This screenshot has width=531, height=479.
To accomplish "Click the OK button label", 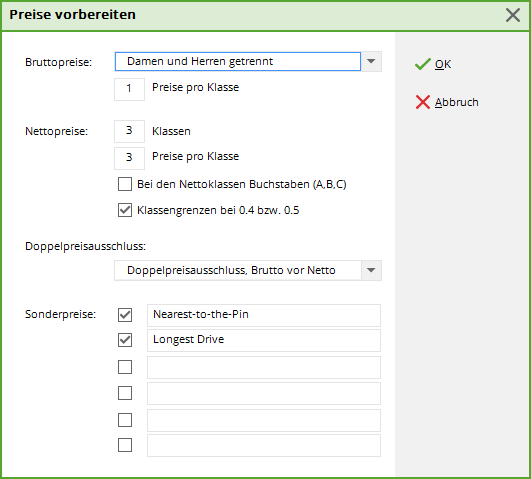I will coord(443,64).
